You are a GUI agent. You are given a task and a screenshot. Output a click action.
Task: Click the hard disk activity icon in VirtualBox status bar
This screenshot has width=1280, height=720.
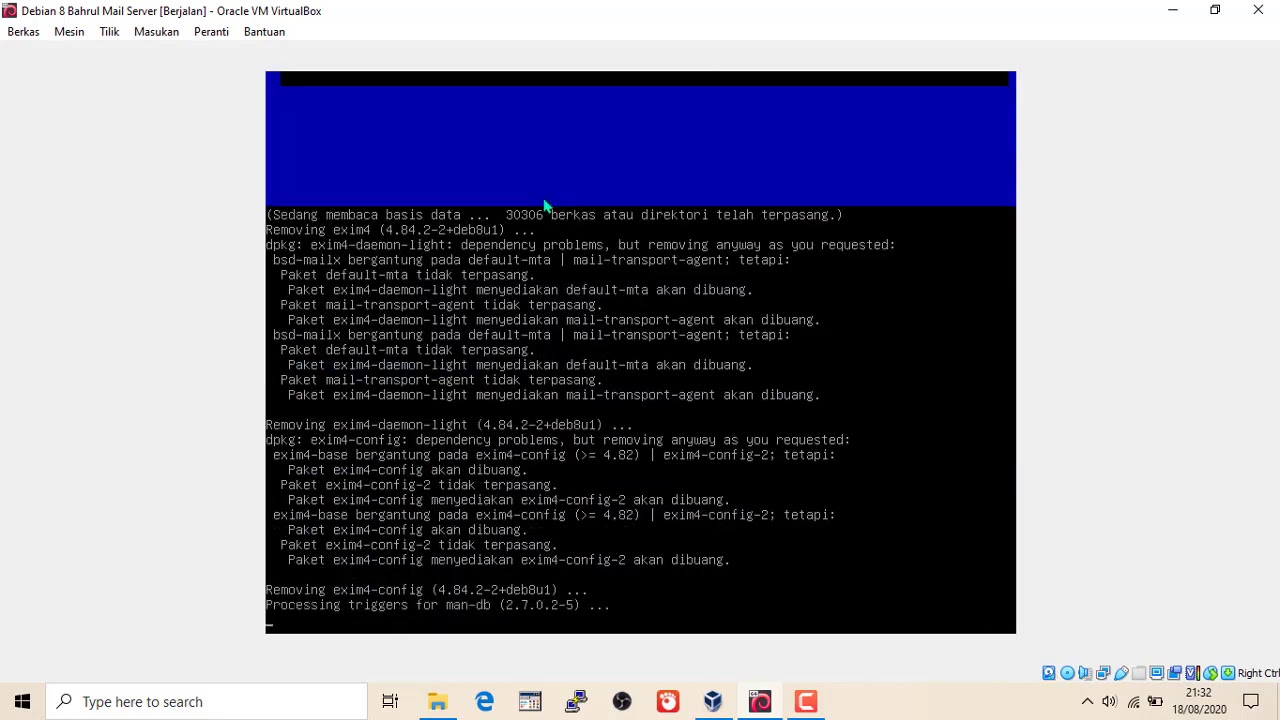coord(1049,673)
